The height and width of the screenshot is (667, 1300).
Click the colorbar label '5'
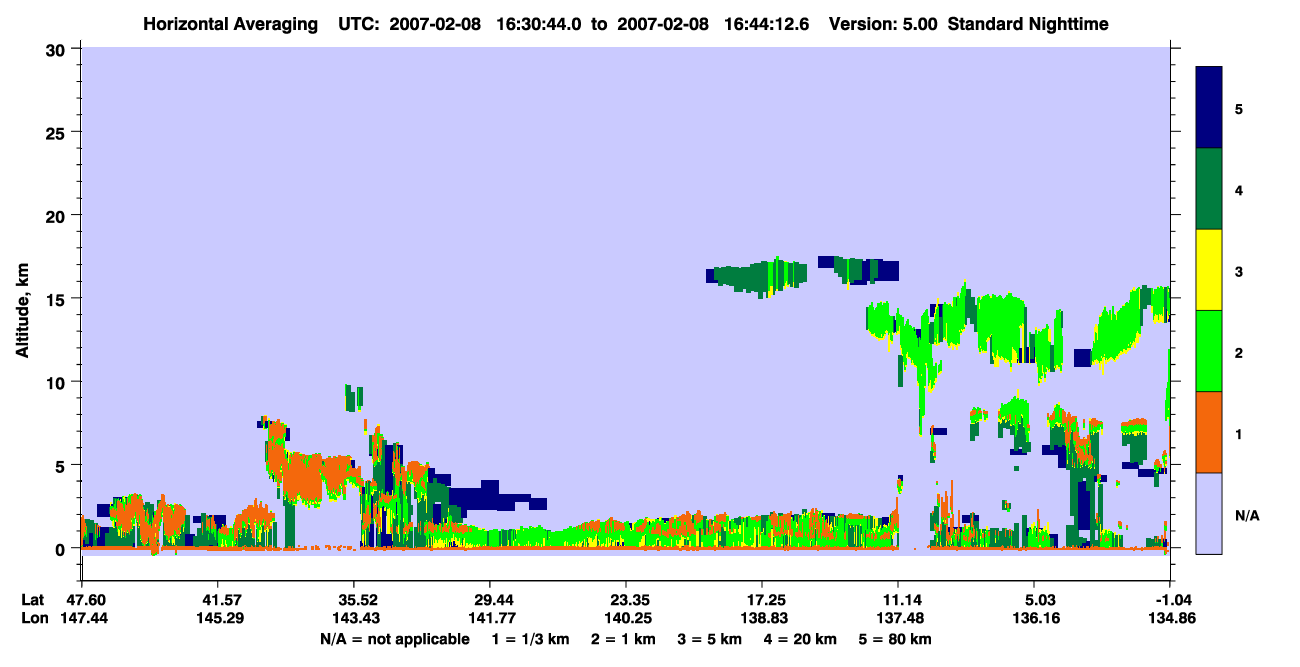tap(1239, 108)
